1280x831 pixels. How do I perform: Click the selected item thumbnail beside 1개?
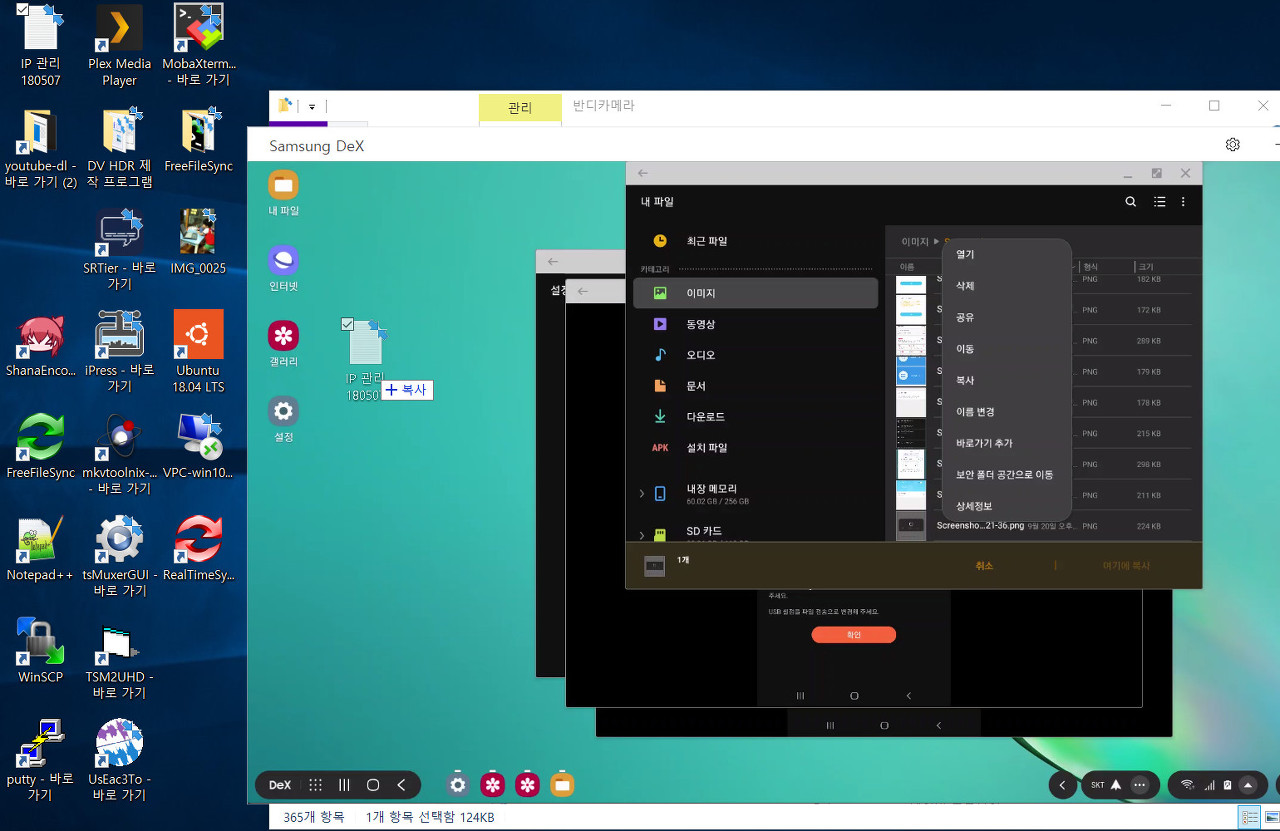click(654, 566)
